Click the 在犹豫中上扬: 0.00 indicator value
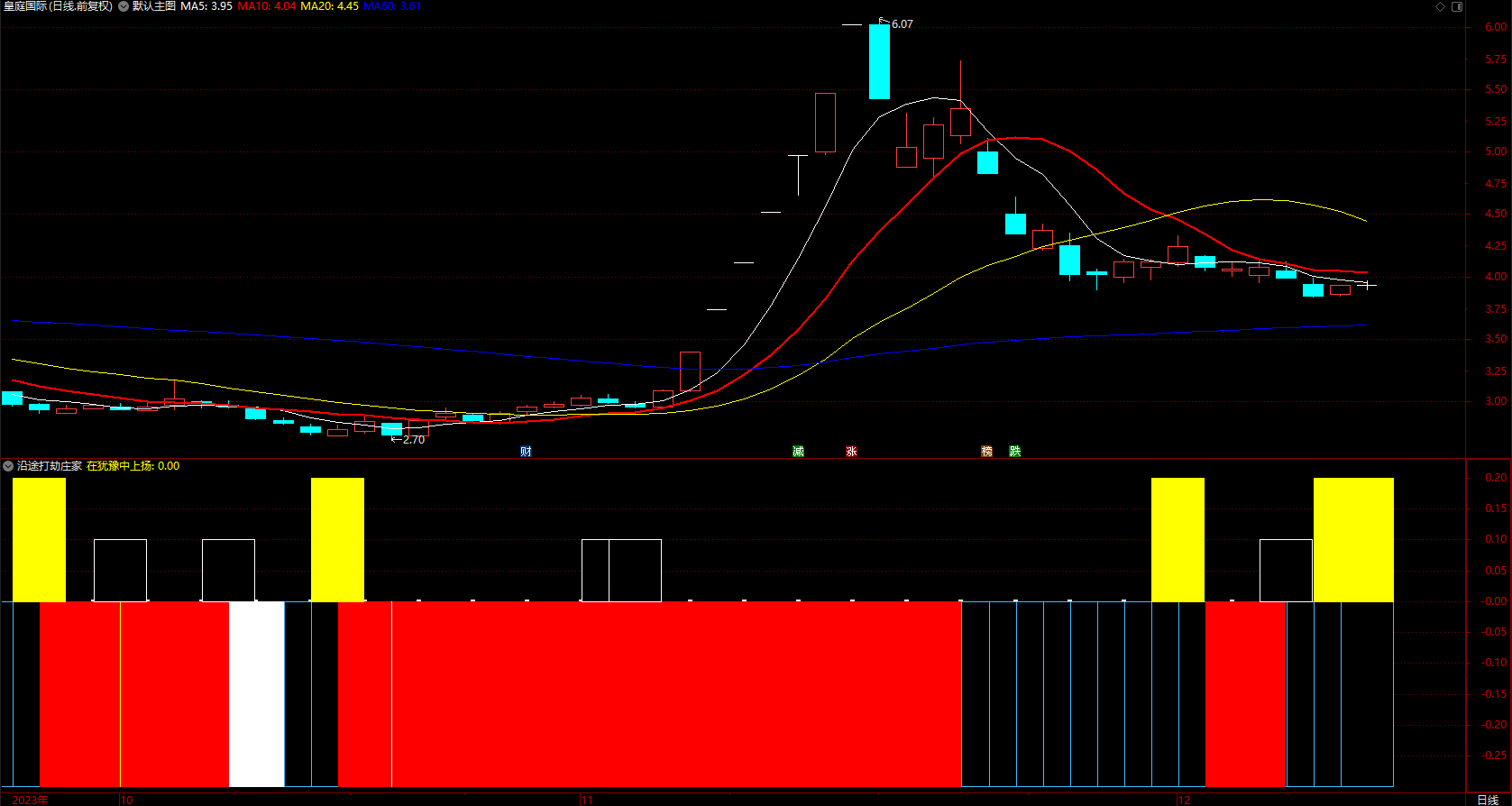The image size is (1512, 806). (x=133, y=466)
